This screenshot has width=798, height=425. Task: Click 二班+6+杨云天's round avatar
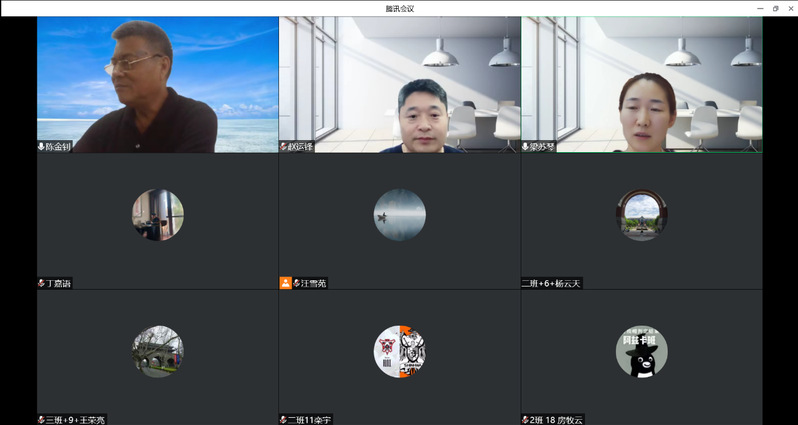click(x=641, y=215)
